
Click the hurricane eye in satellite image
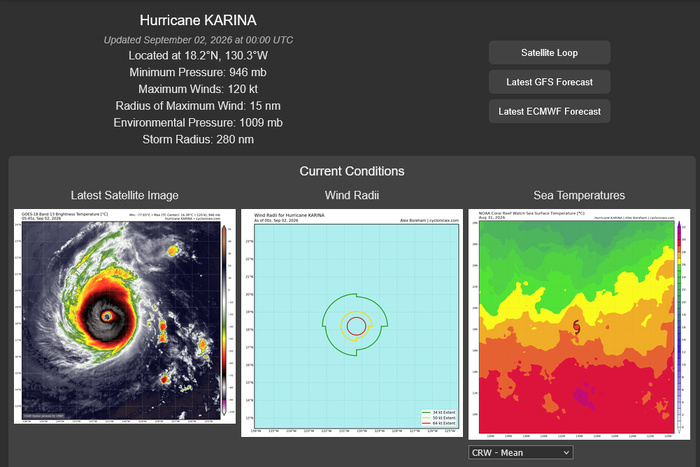click(x=106, y=317)
